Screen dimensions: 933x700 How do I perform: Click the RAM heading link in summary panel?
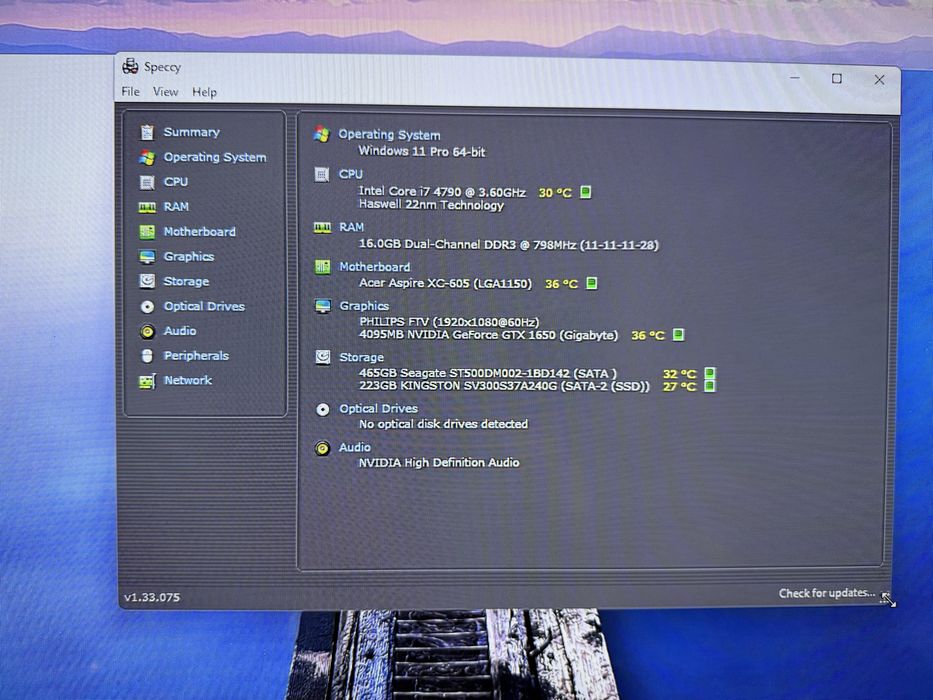[351, 227]
